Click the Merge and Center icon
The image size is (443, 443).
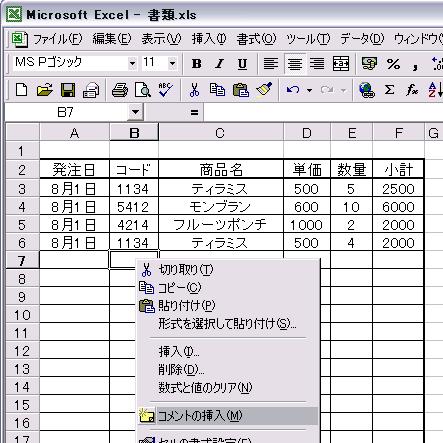341,63
